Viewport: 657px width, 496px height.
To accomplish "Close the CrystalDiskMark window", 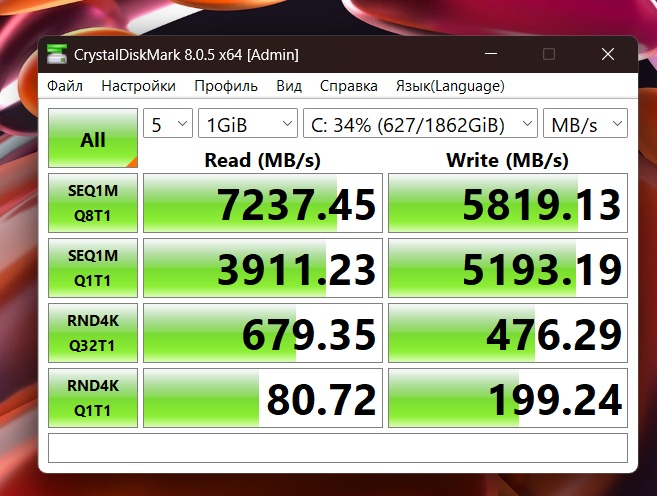I will coord(608,54).
